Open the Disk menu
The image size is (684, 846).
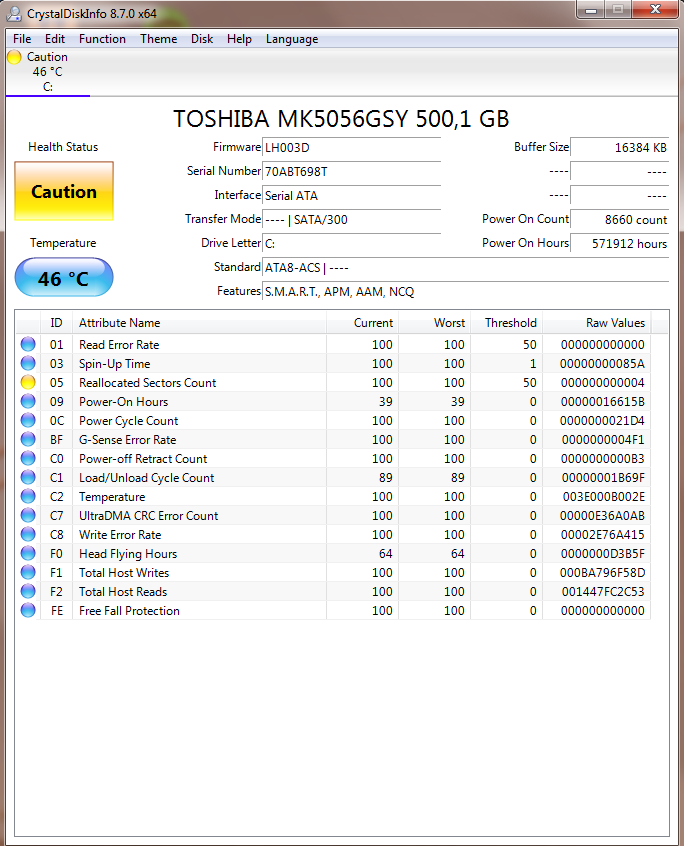pos(202,39)
